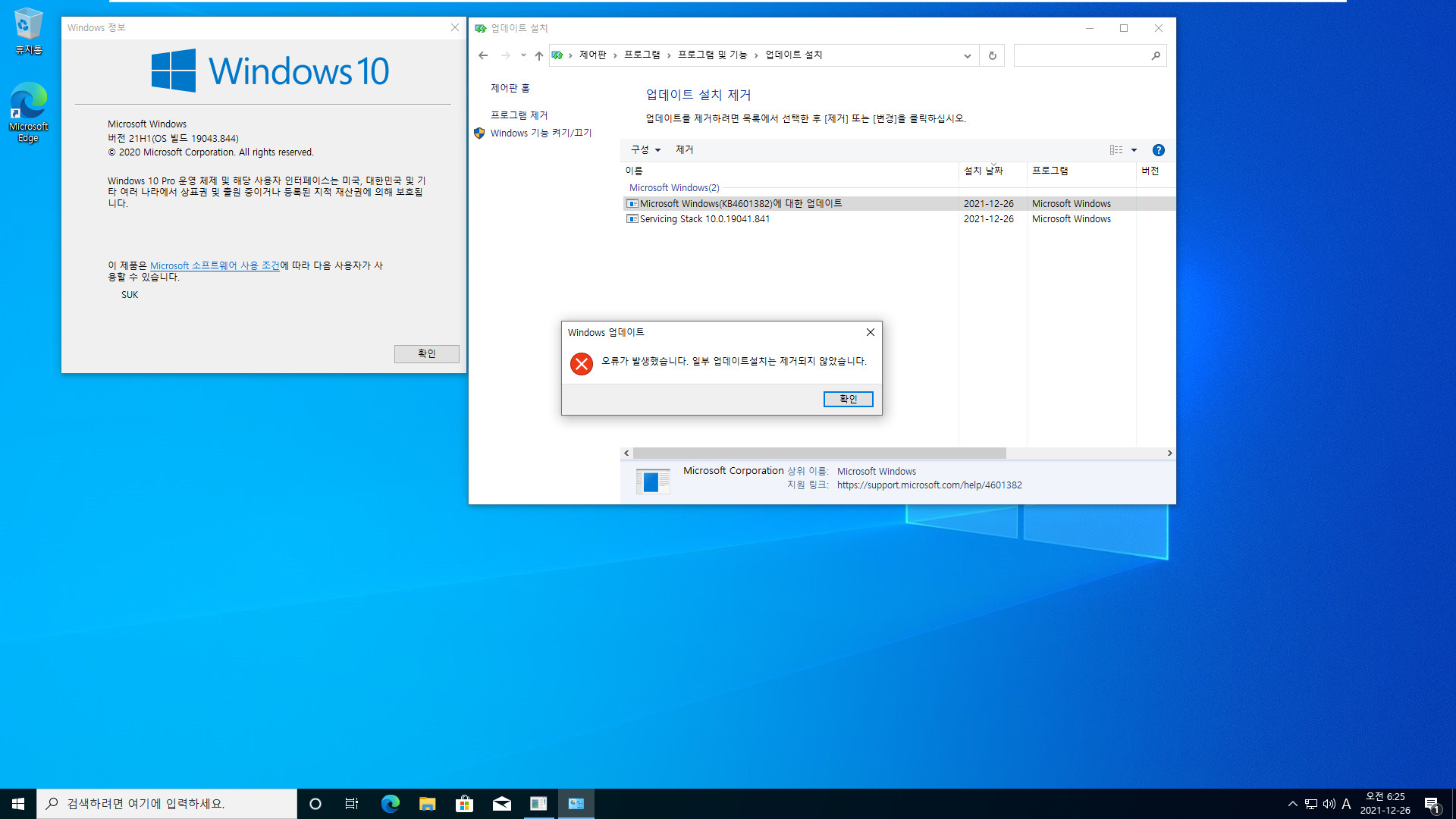Screen dimensions: 1456x819
Task: Open Windows 기능 켜기/끄기 link
Action: tap(541, 133)
